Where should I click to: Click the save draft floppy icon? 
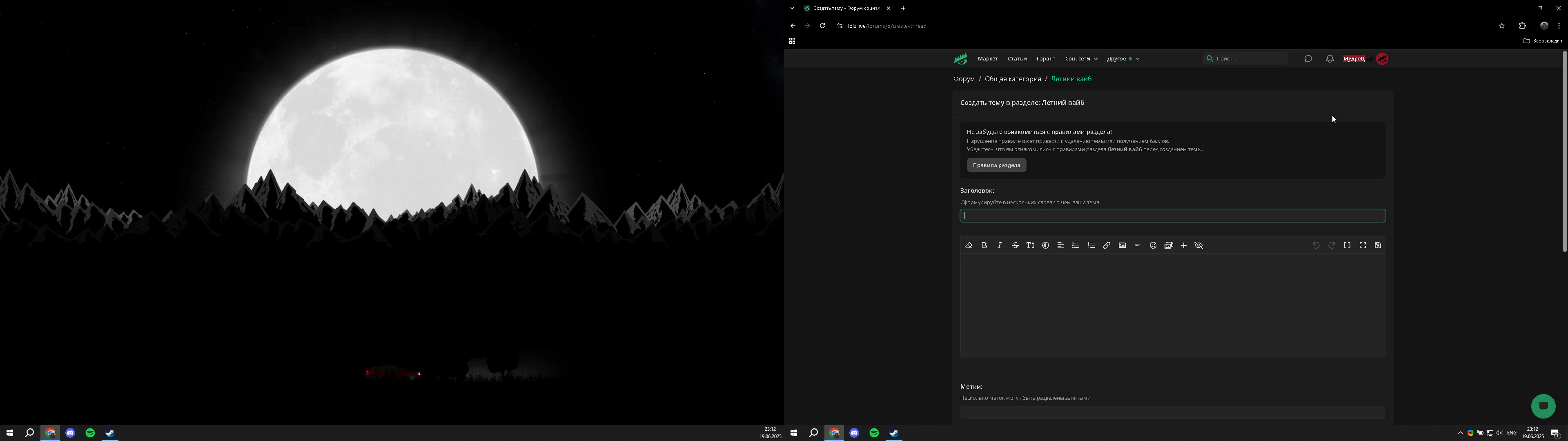pyautogui.click(x=1378, y=245)
